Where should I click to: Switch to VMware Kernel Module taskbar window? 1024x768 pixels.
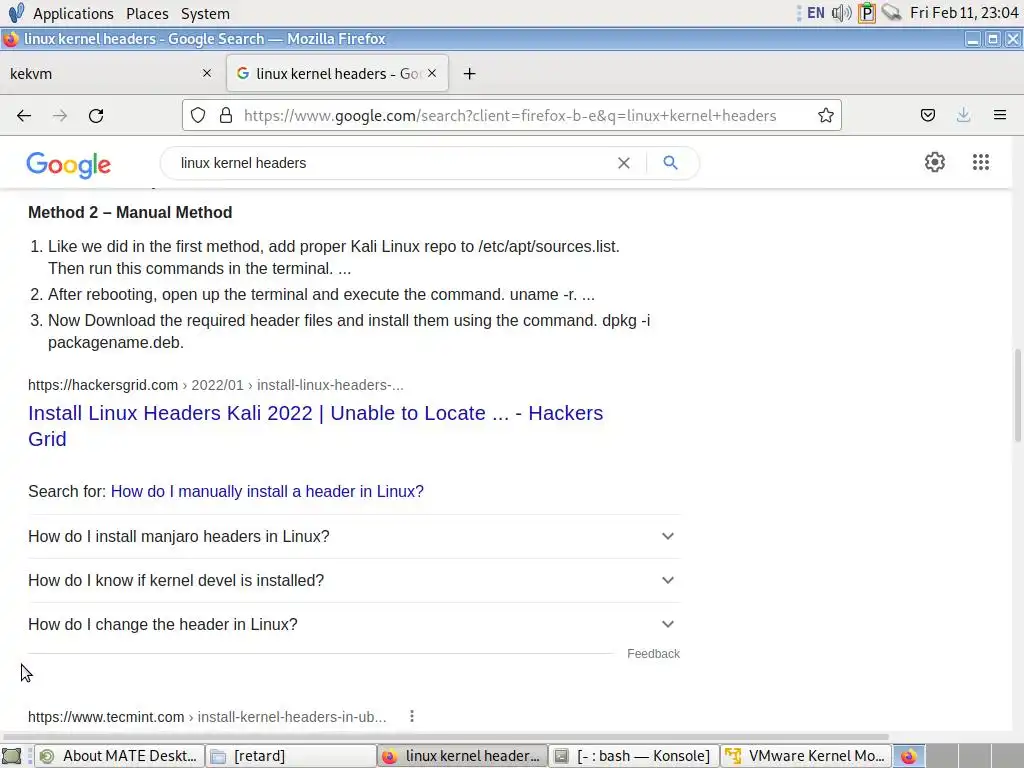pos(806,756)
